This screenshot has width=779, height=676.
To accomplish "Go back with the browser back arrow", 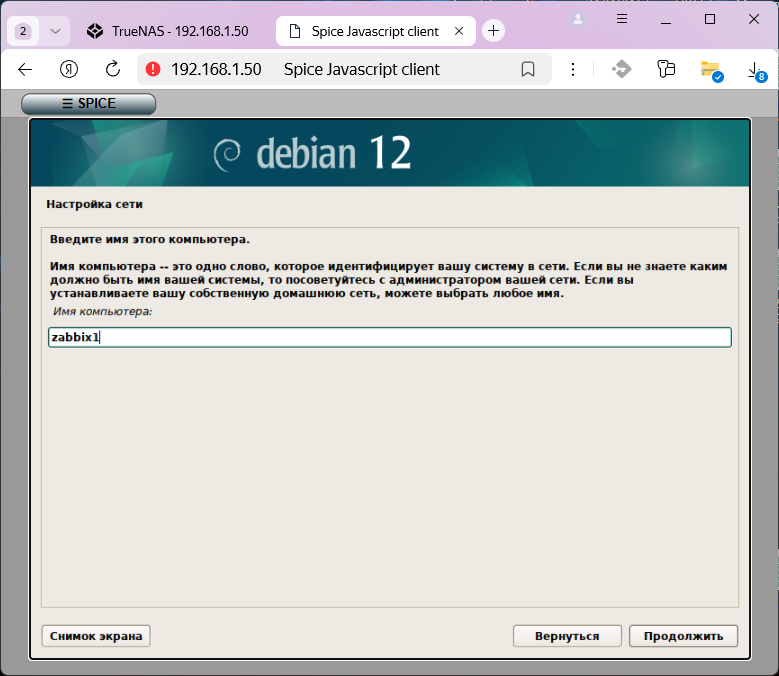I will [x=25, y=69].
